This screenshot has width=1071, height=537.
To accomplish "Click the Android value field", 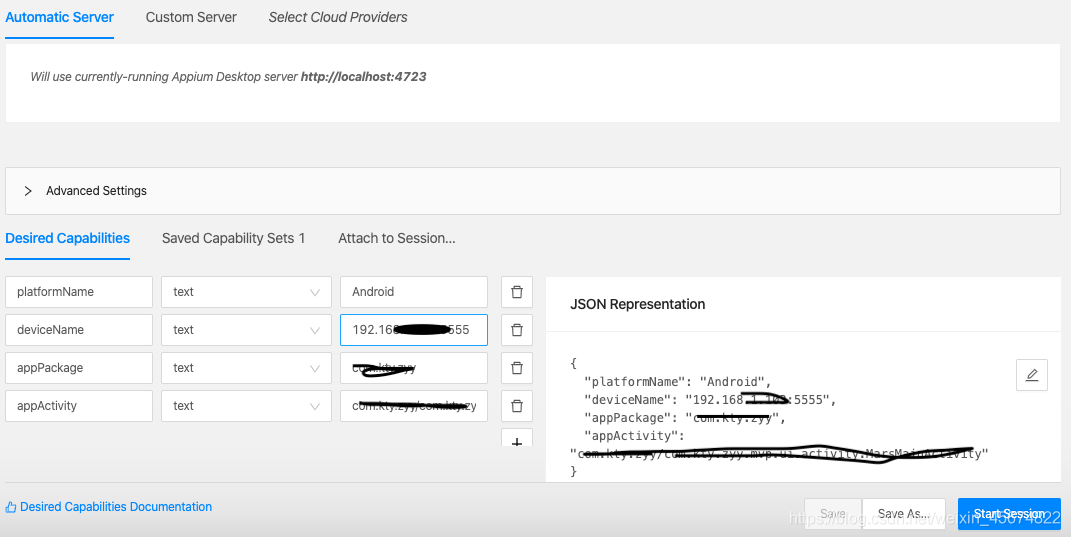I will 414,292.
